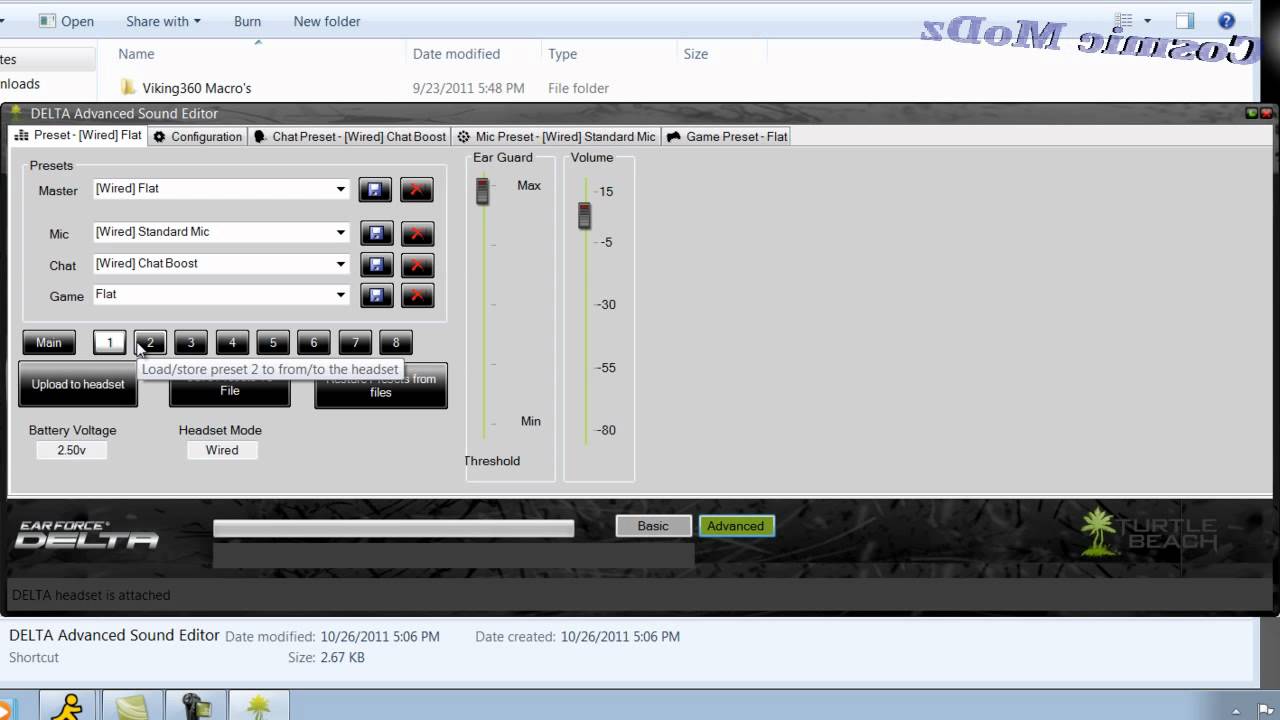The width and height of the screenshot is (1280, 720).
Task: Open the Mic Preset - [Wired] Standard Mic tab
Action: point(556,136)
